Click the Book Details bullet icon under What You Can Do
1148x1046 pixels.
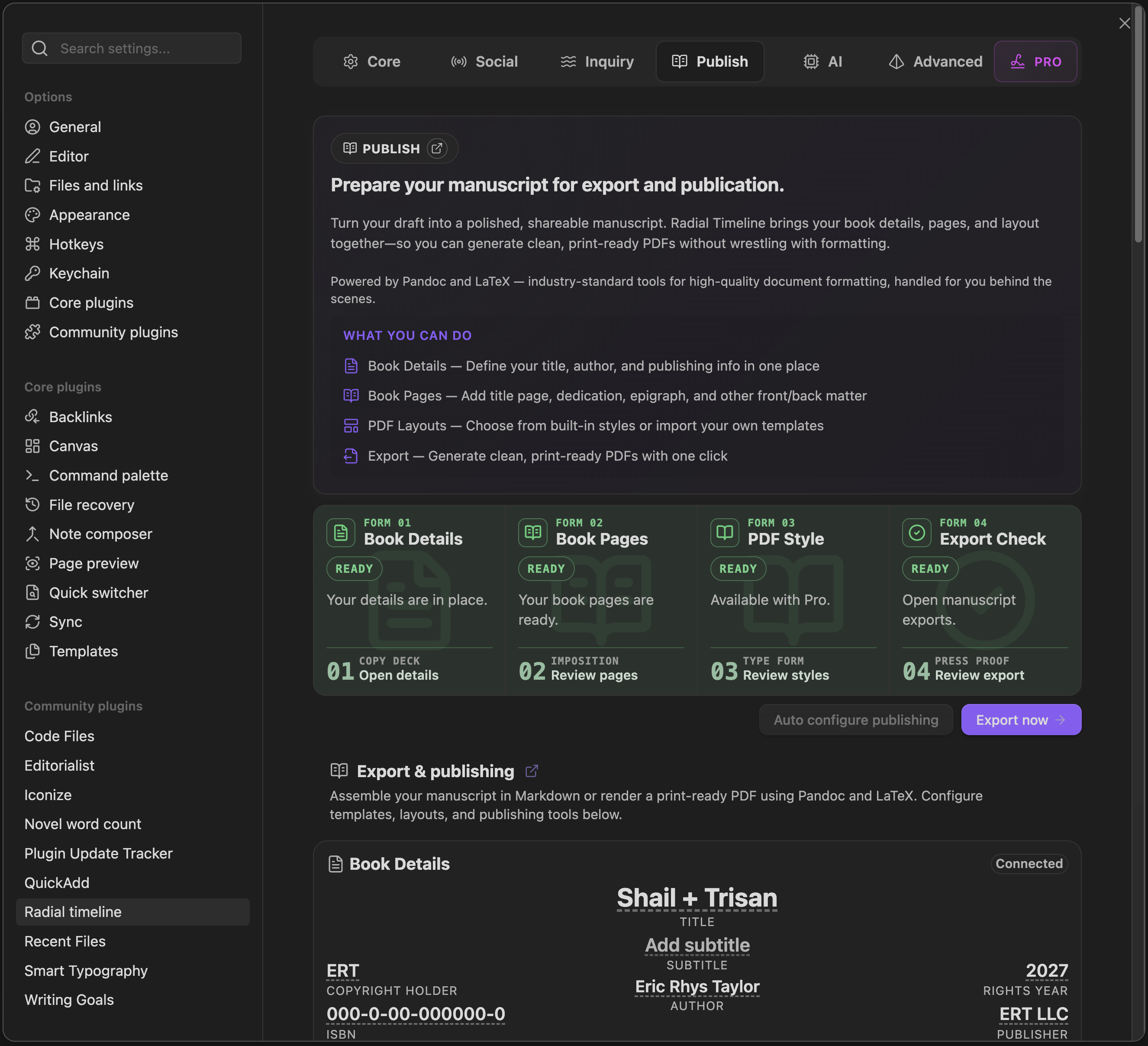click(351, 366)
